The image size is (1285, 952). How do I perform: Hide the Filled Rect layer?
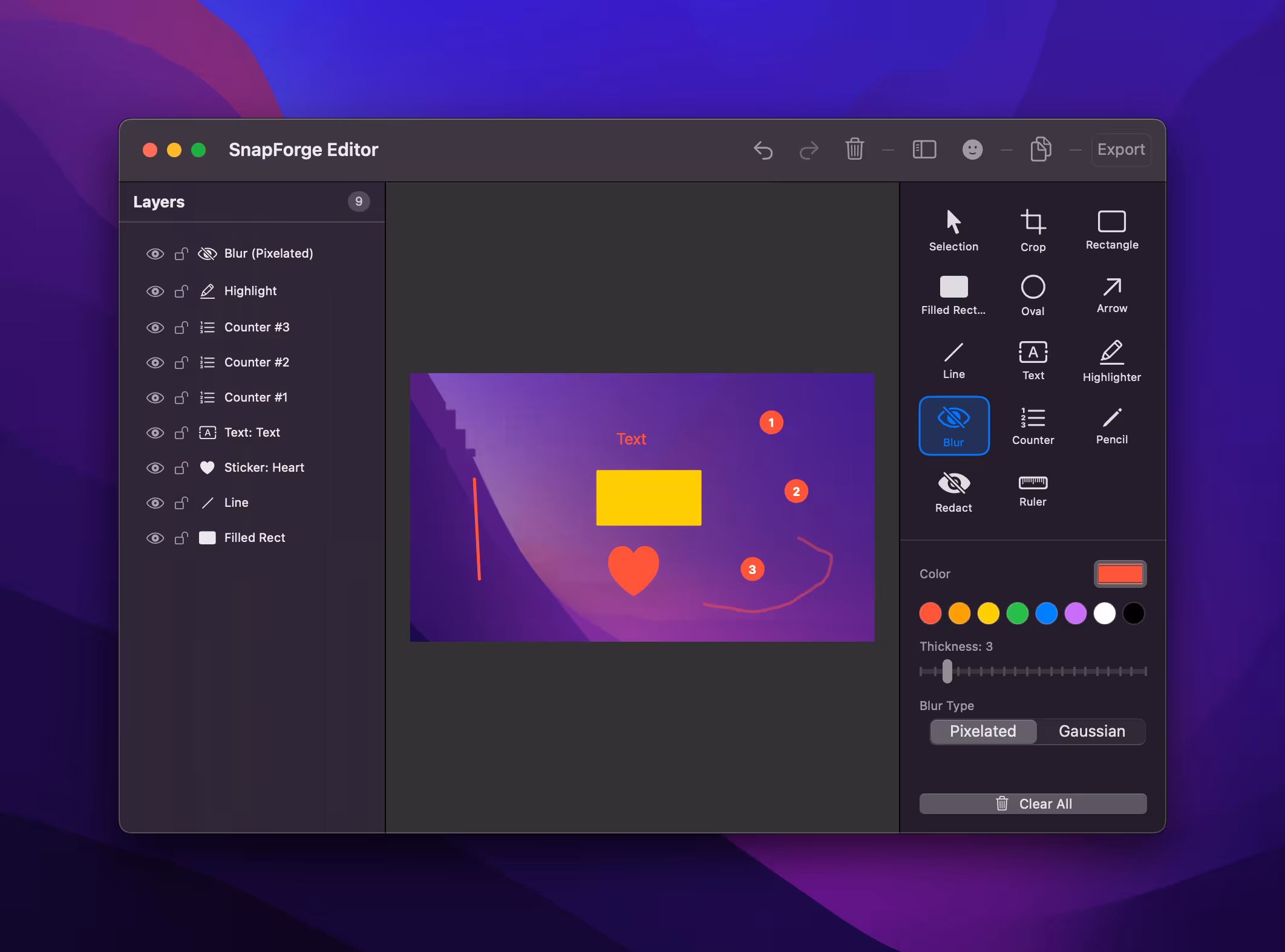click(155, 538)
